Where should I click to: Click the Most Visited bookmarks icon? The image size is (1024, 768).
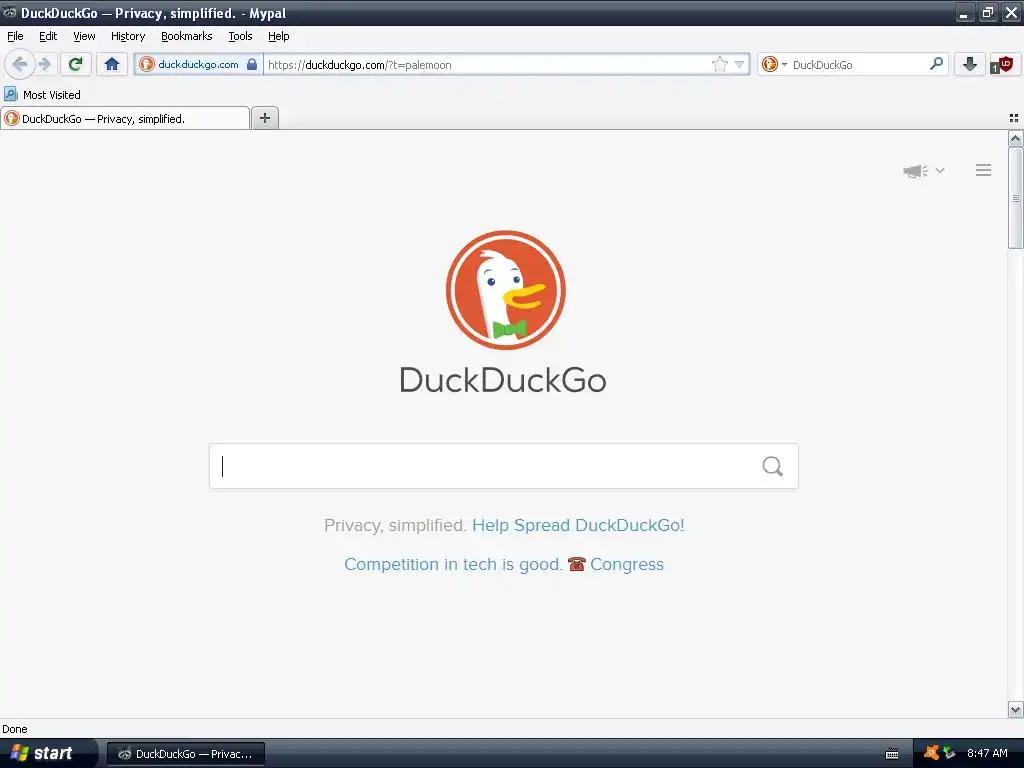[11, 95]
